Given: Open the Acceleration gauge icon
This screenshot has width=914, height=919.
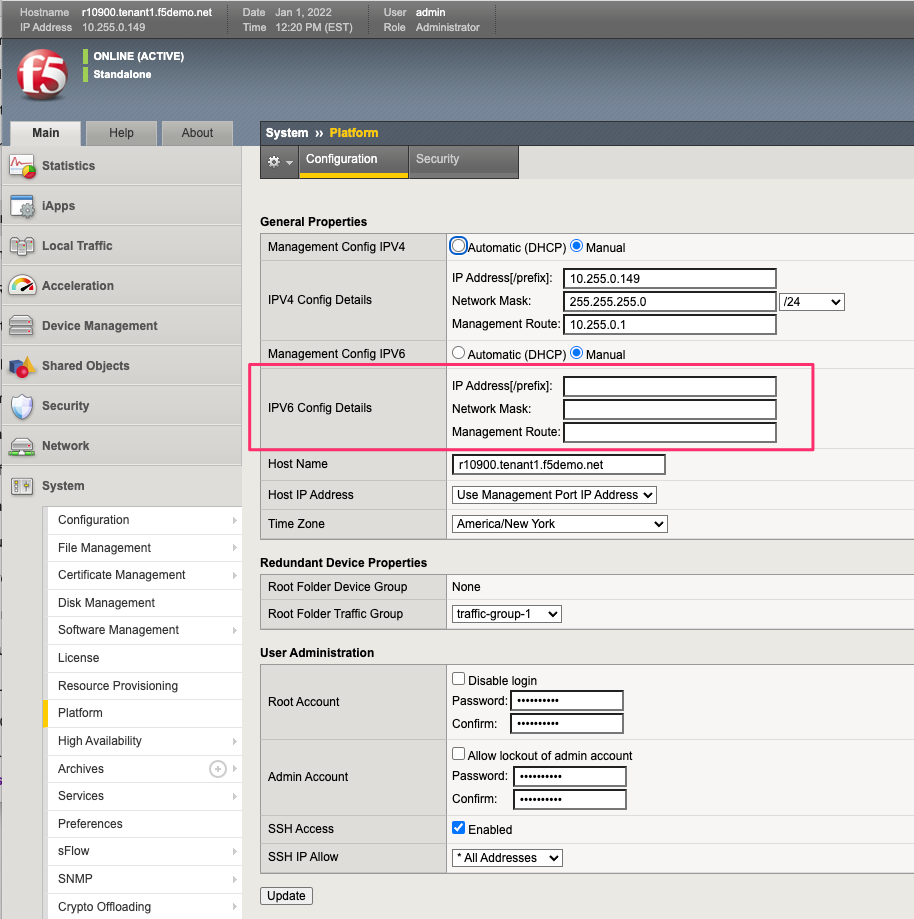Looking at the screenshot, I should coord(22,285).
